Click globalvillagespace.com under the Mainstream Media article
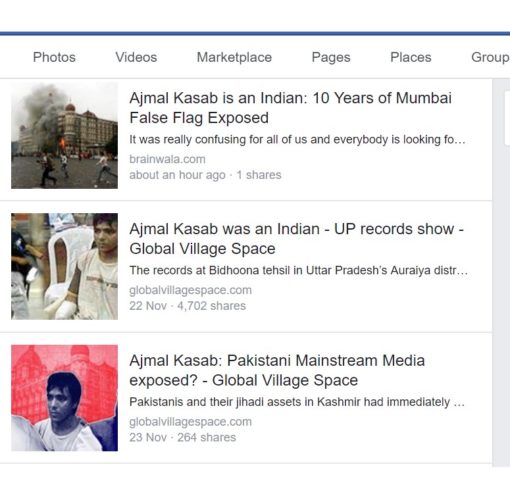This screenshot has width=510, height=500. click(190, 422)
